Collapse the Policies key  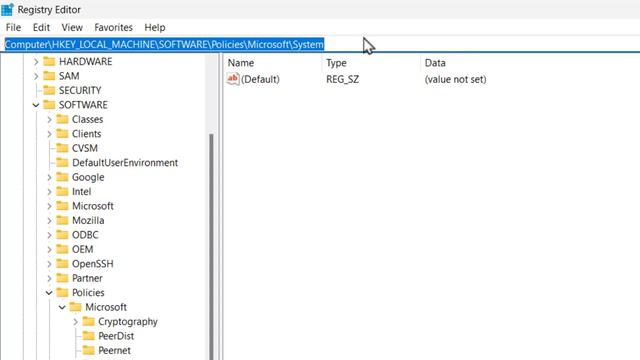[x=49, y=293]
